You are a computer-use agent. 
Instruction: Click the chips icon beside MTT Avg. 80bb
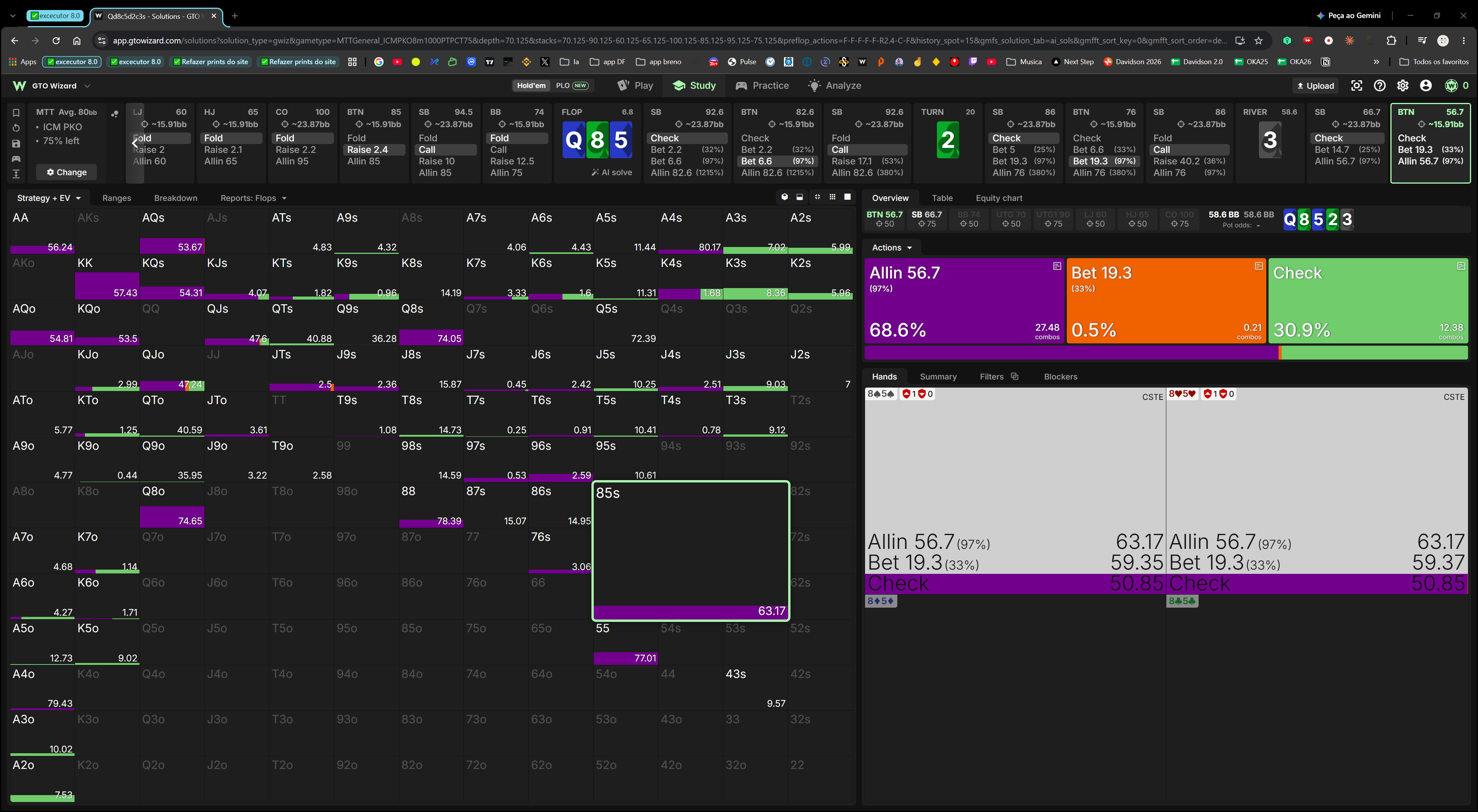coord(115,114)
